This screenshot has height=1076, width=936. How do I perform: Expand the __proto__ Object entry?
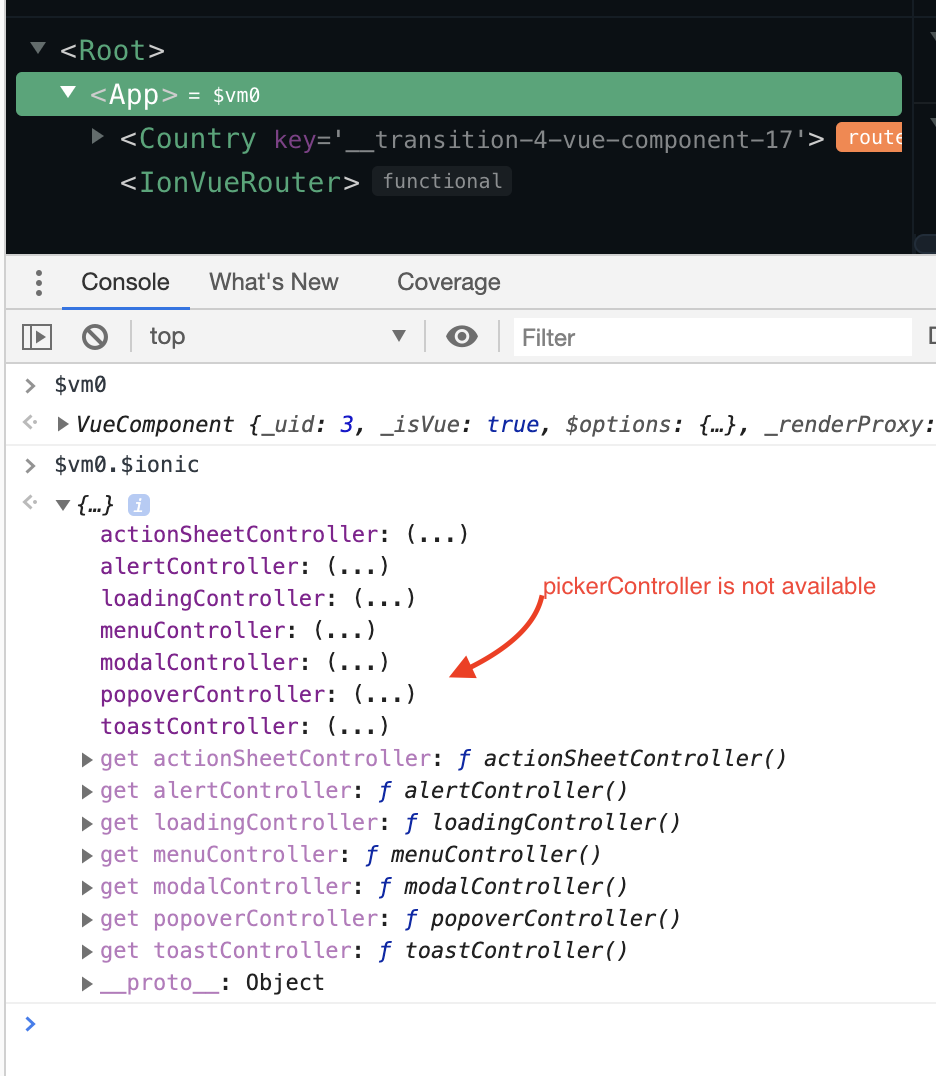pyautogui.click(x=86, y=982)
